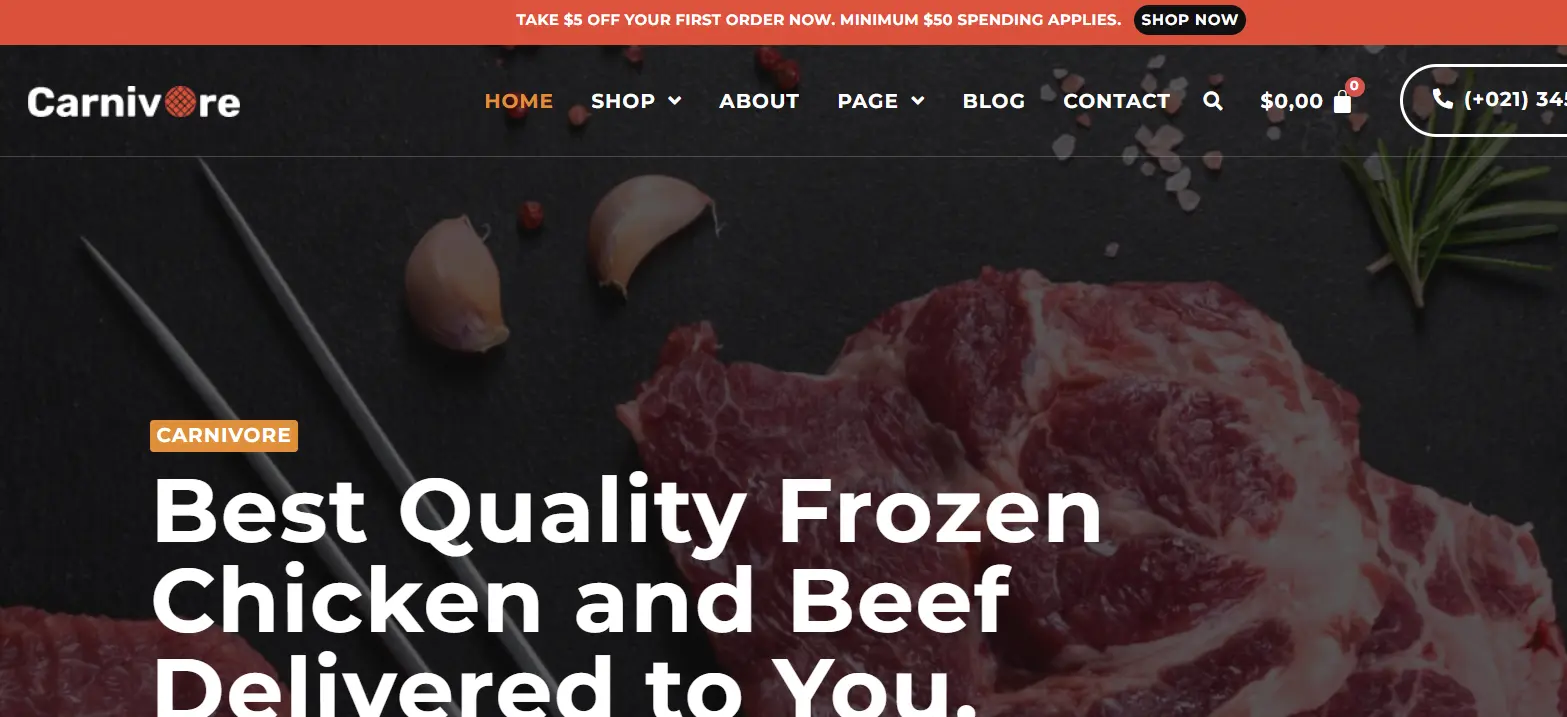The width and height of the screenshot is (1567, 717).
Task: Click the Carnivore logo text
Action: 134,102
